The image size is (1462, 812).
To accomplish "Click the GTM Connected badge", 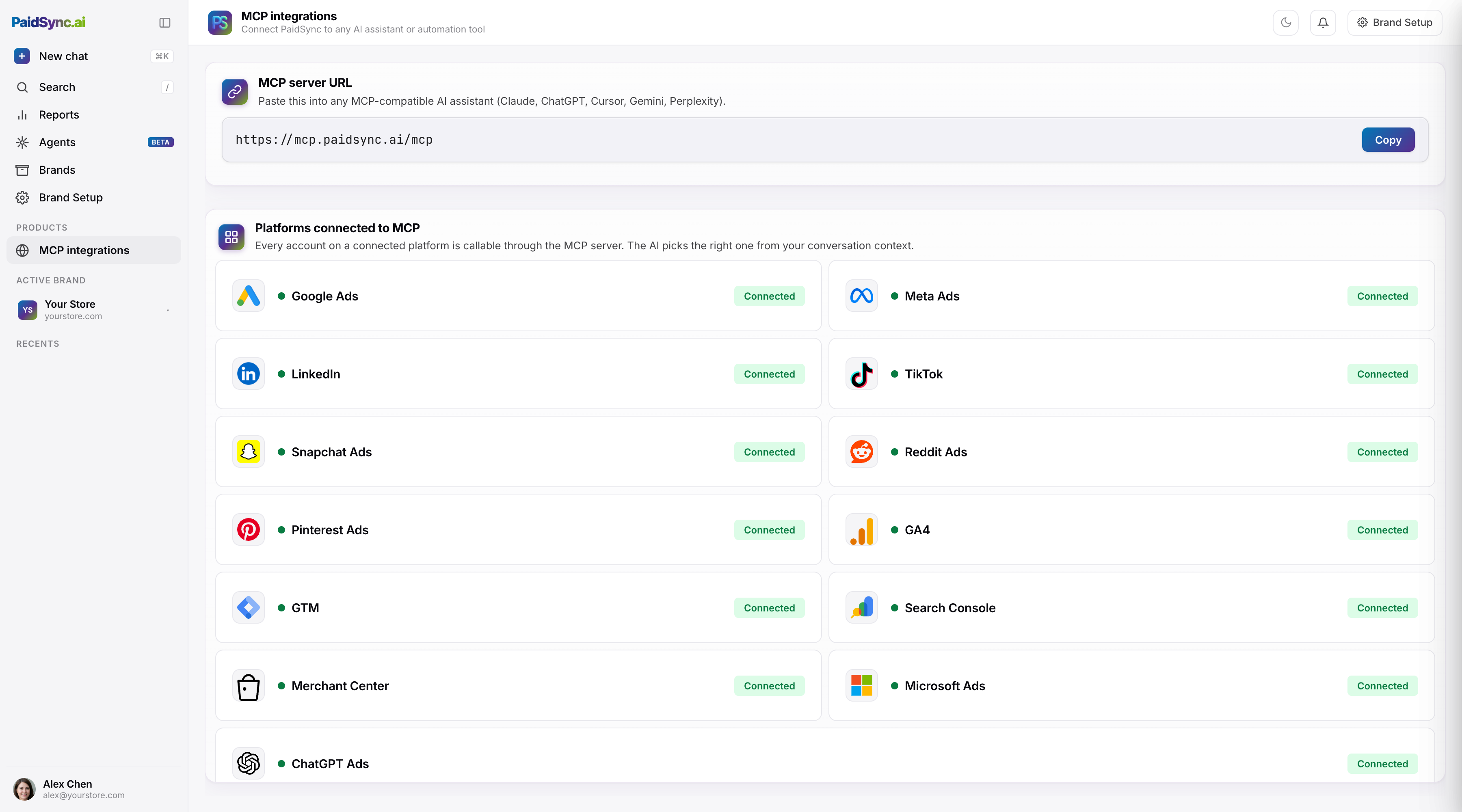I will pyautogui.click(x=769, y=608).
